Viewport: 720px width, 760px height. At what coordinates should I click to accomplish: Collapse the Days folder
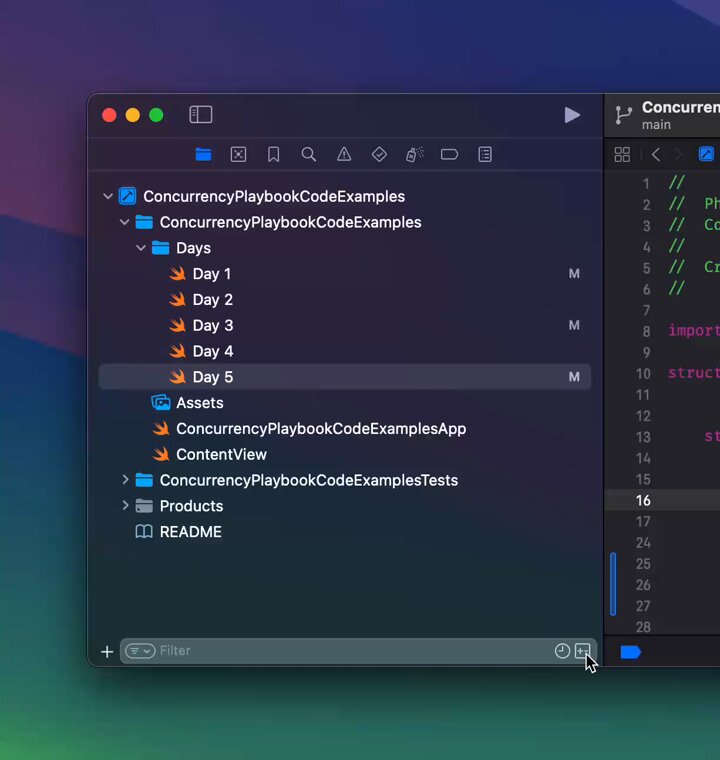(141, 248)
